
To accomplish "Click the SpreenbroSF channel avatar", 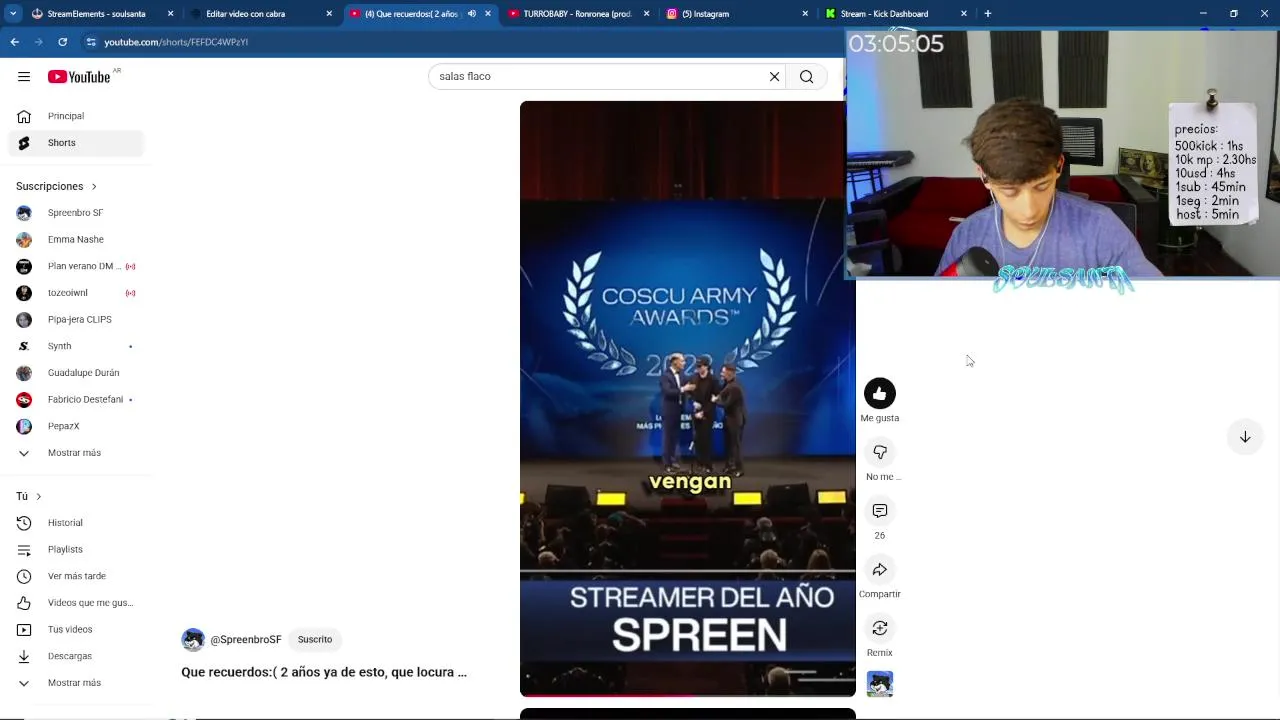I will [x=193, y=640].
